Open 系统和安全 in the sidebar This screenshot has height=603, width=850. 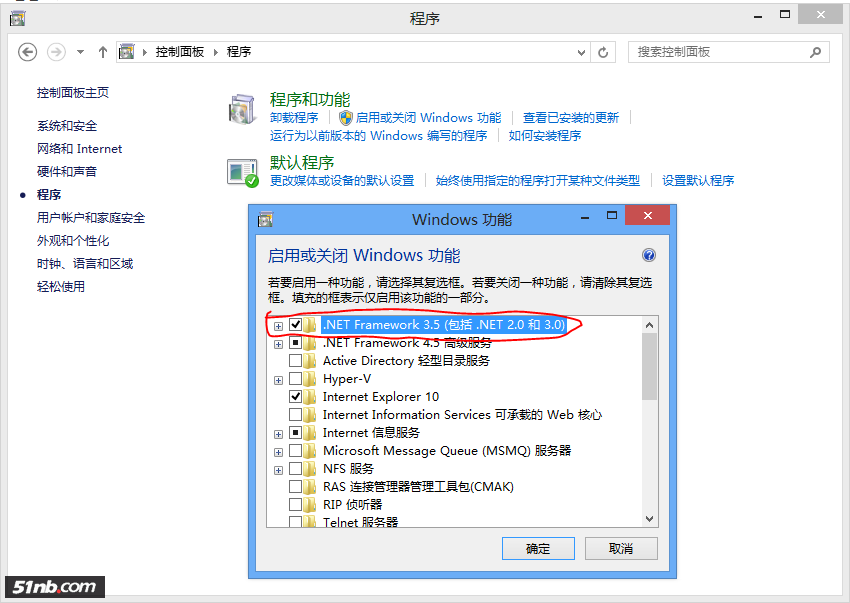[x=67, y=126]
